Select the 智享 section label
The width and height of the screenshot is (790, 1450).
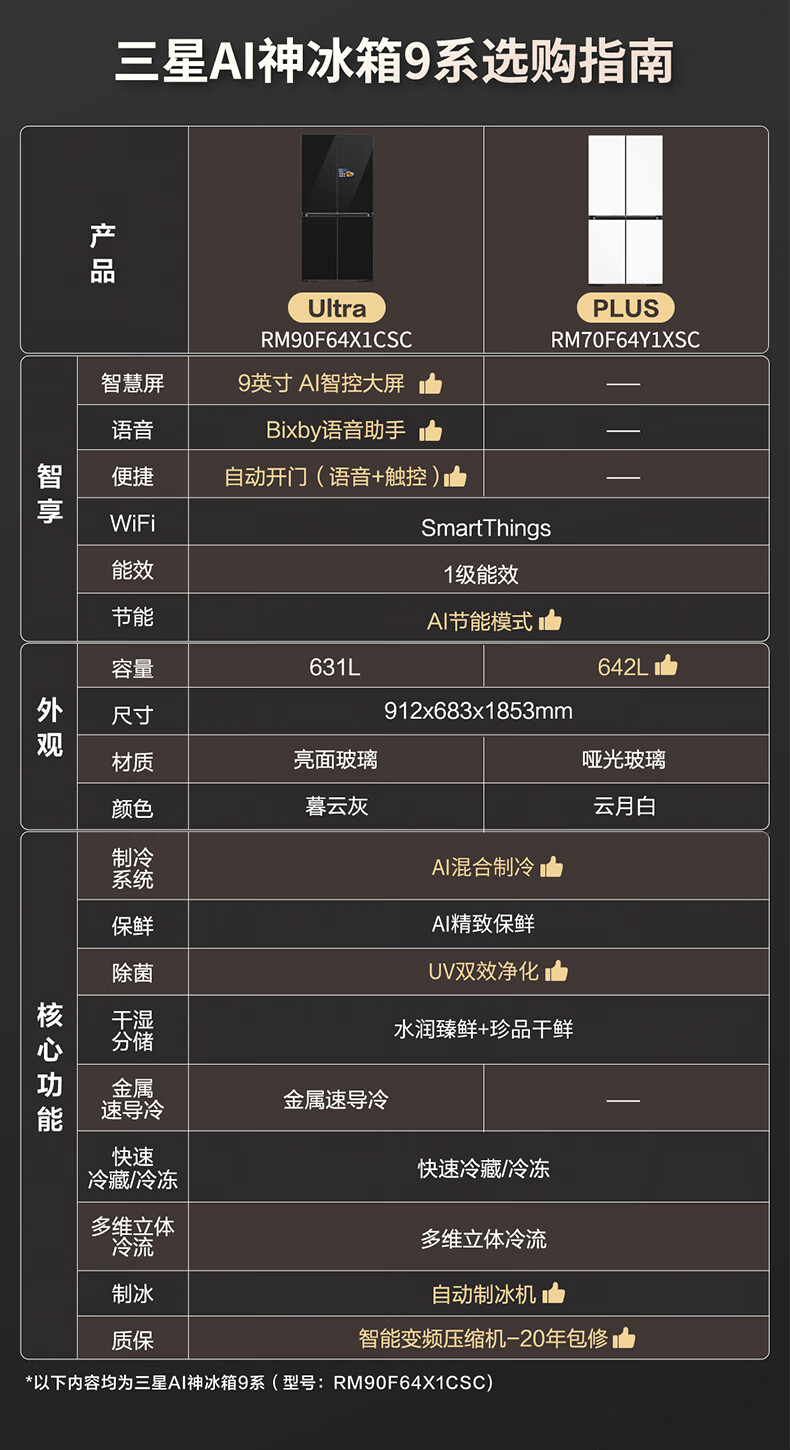coord(49,493)
